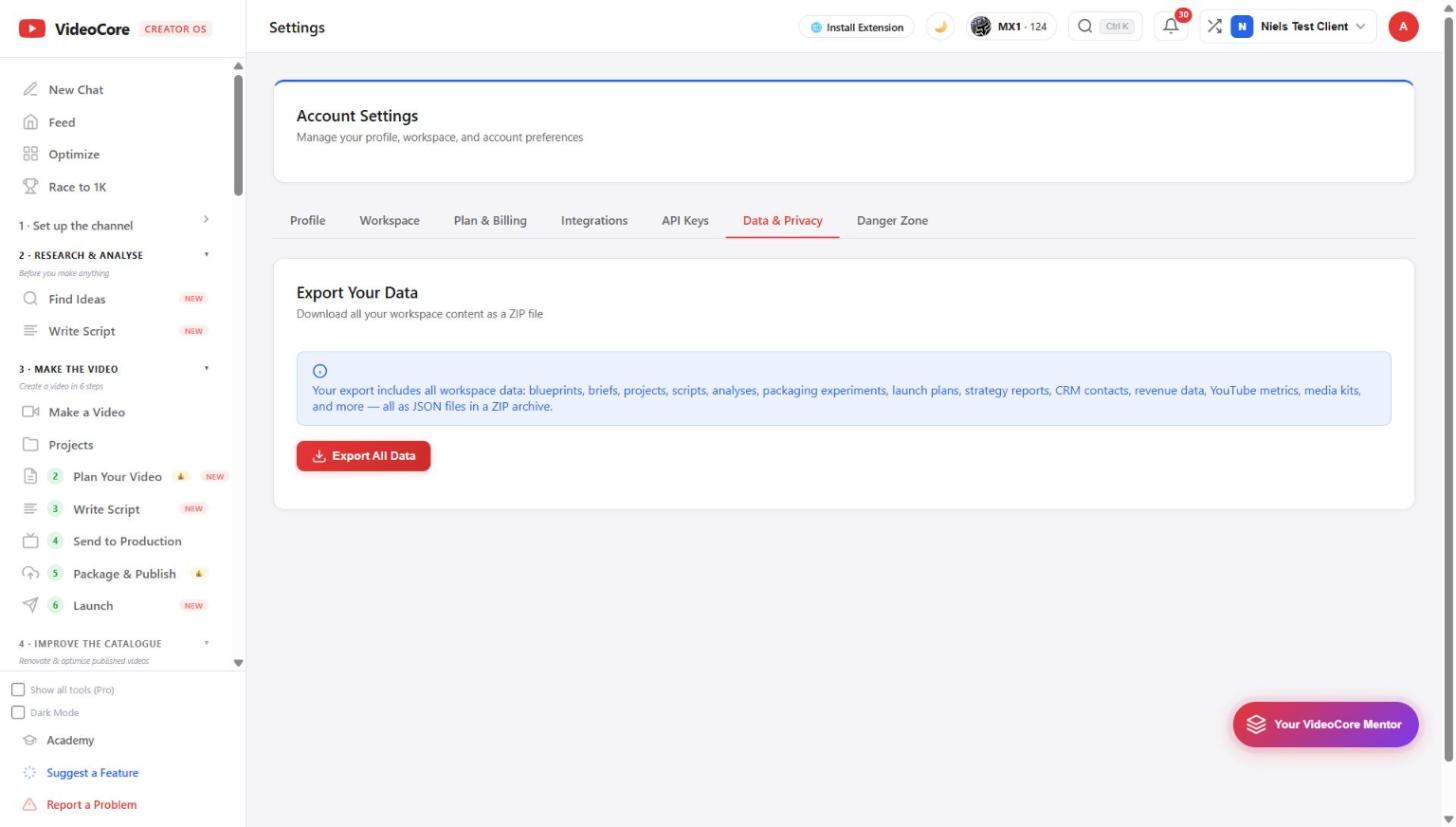
Task: Click the Install Extension button
Action: 856,27
